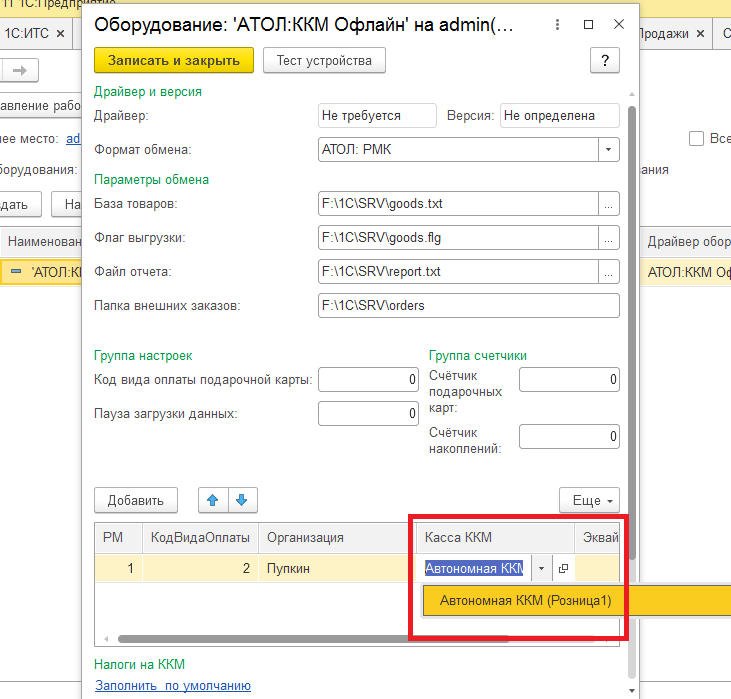Open the 'Еще' dropdown menu

click(x=589, y=500)
